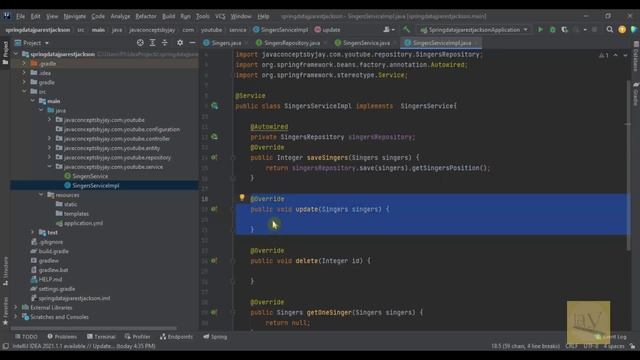
Task: Open Problems tool window
Action: (x=62, y=337)
